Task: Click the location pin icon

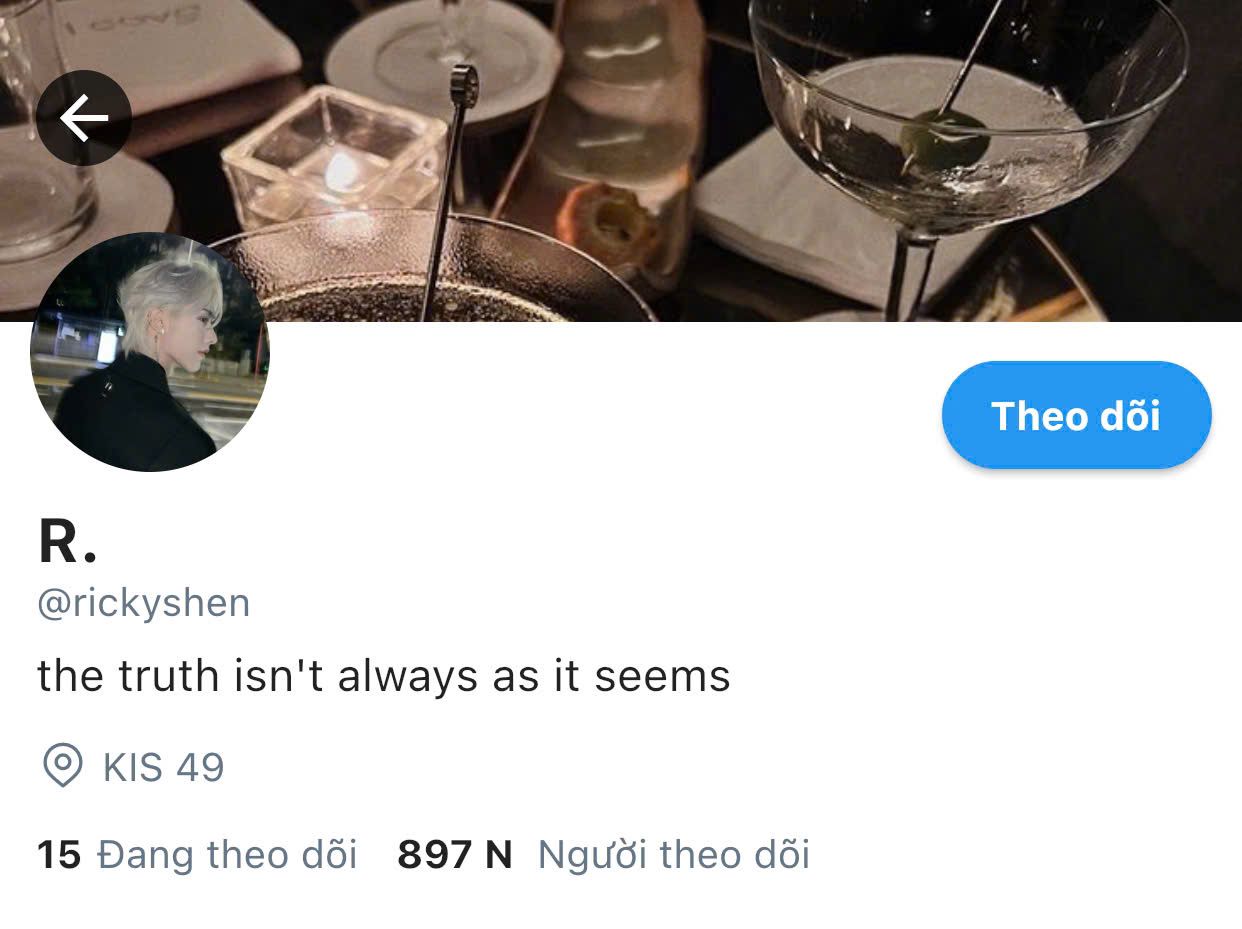Action: coord(63,767)
